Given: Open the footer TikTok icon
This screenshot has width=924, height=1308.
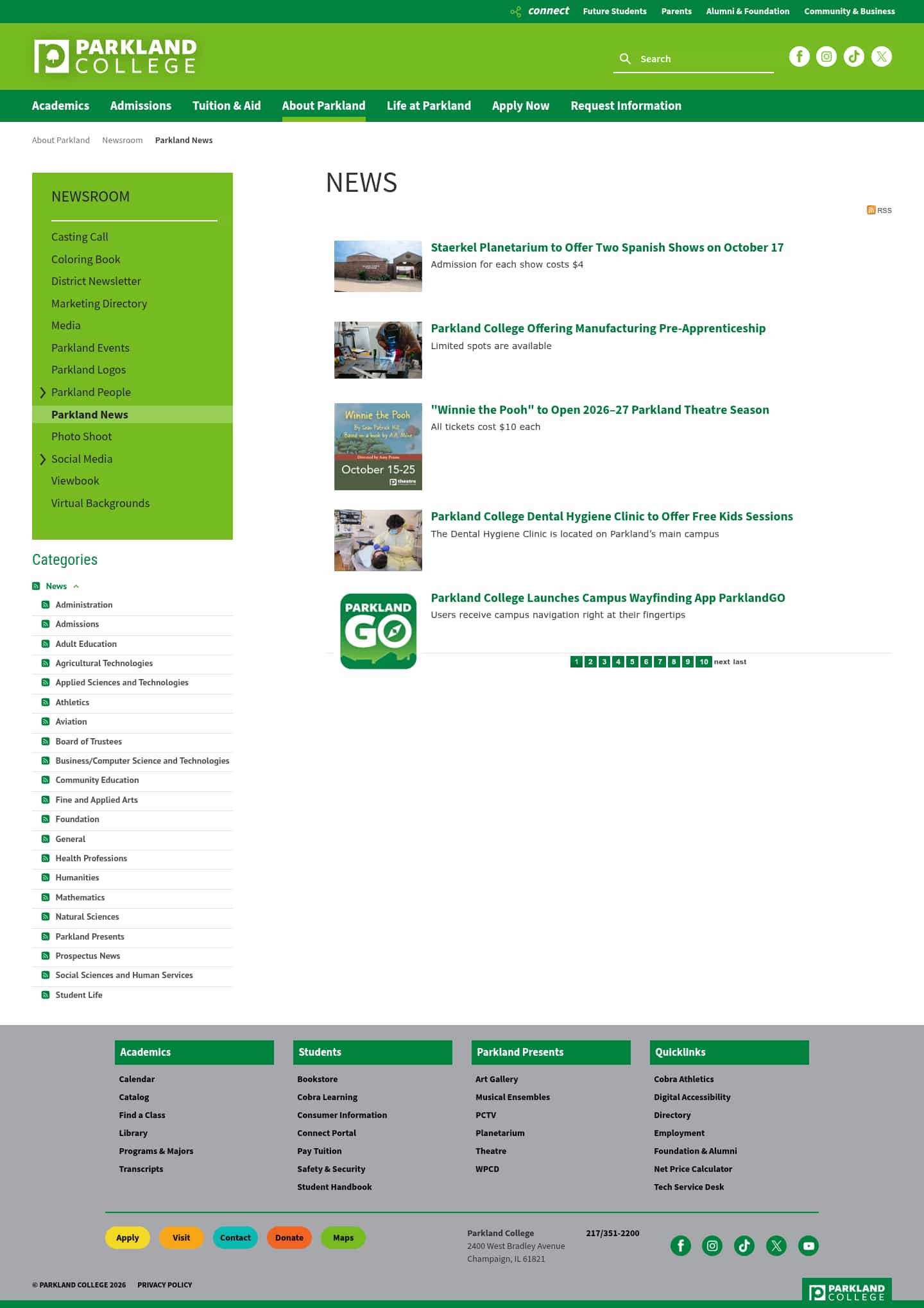Looking at the screenshot, I should 744,1246.
